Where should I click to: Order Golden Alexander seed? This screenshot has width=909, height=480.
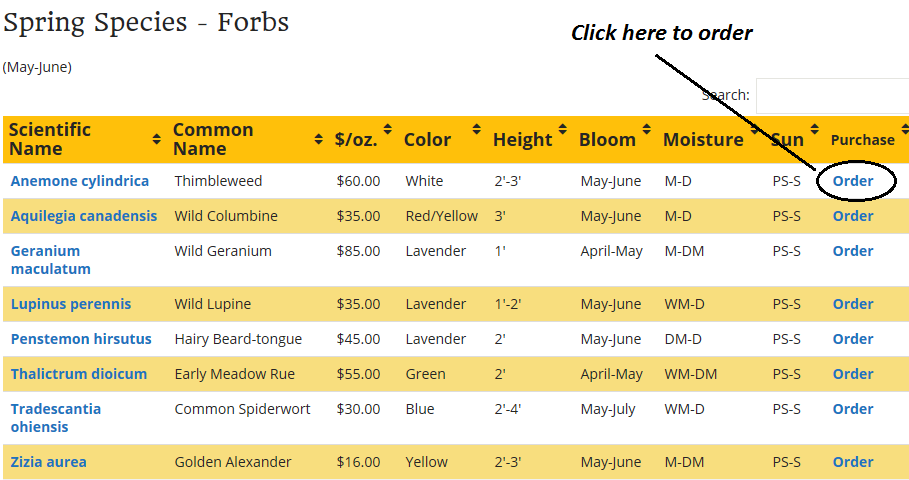853,462
